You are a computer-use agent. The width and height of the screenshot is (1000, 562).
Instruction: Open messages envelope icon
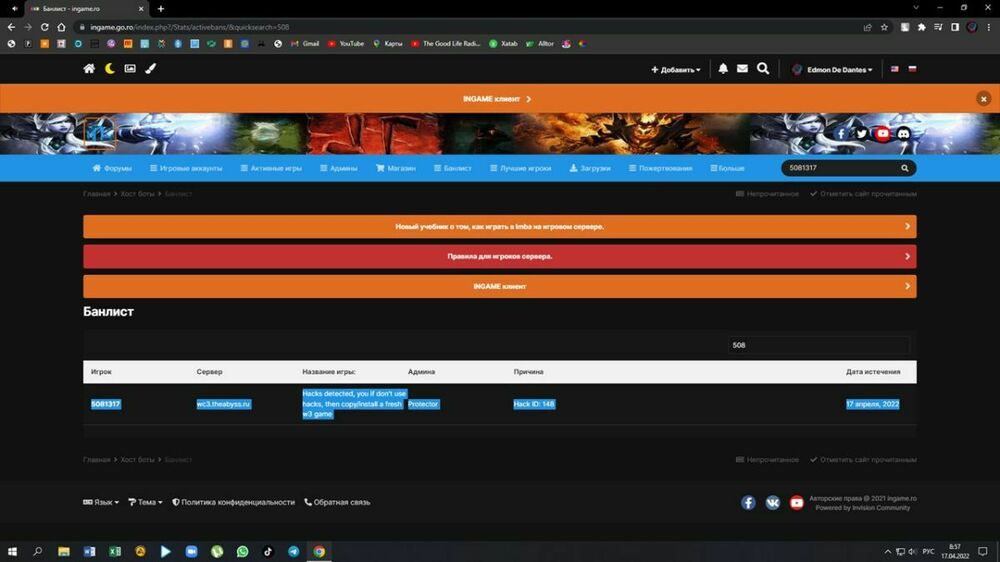pyautogui.click(x=742, y=69)
